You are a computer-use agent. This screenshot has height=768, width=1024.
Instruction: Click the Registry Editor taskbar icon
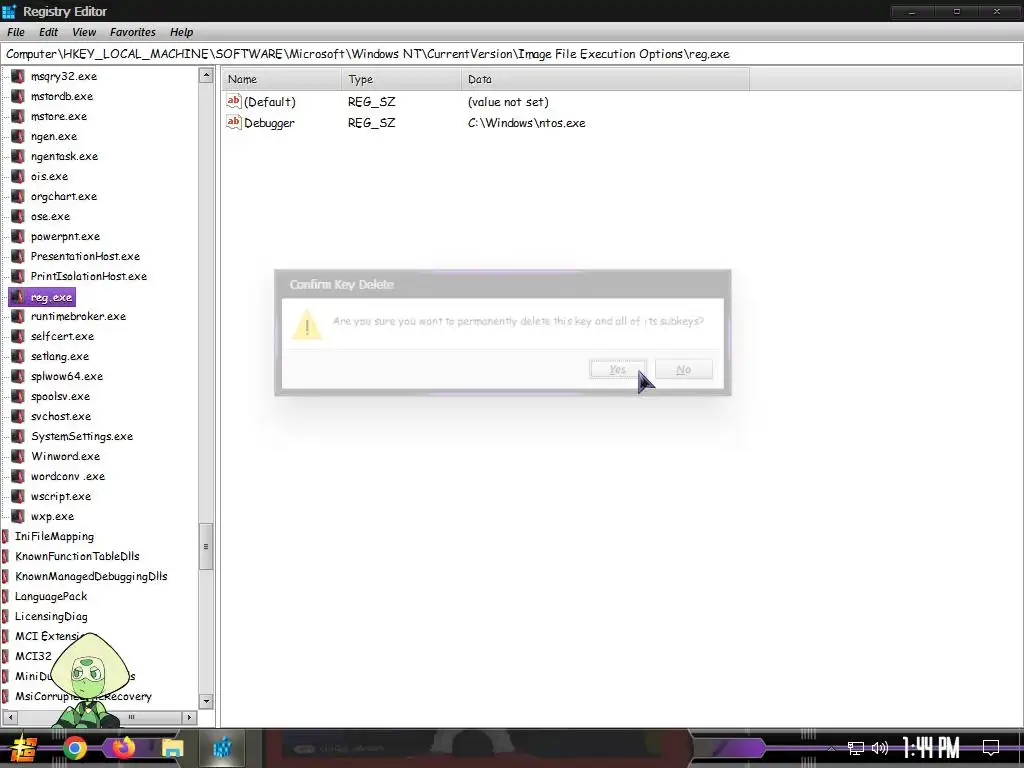pos(222,748)
